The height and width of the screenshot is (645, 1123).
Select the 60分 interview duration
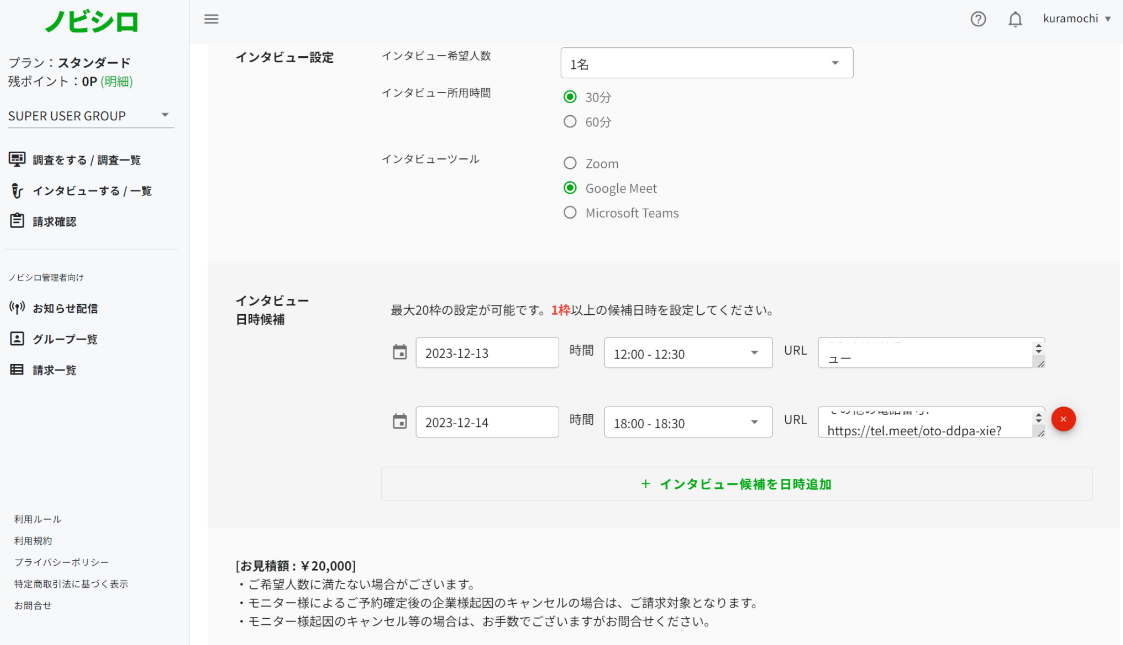570,122
